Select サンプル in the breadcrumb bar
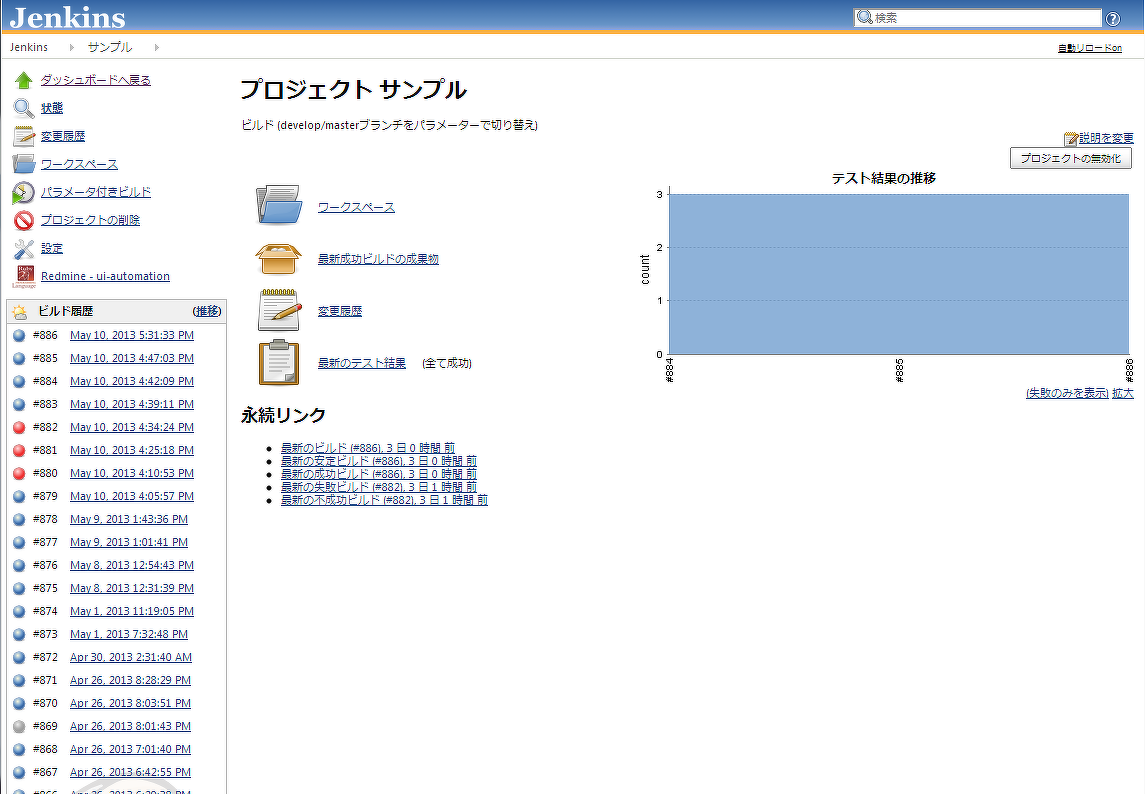 tap(110, 46)
